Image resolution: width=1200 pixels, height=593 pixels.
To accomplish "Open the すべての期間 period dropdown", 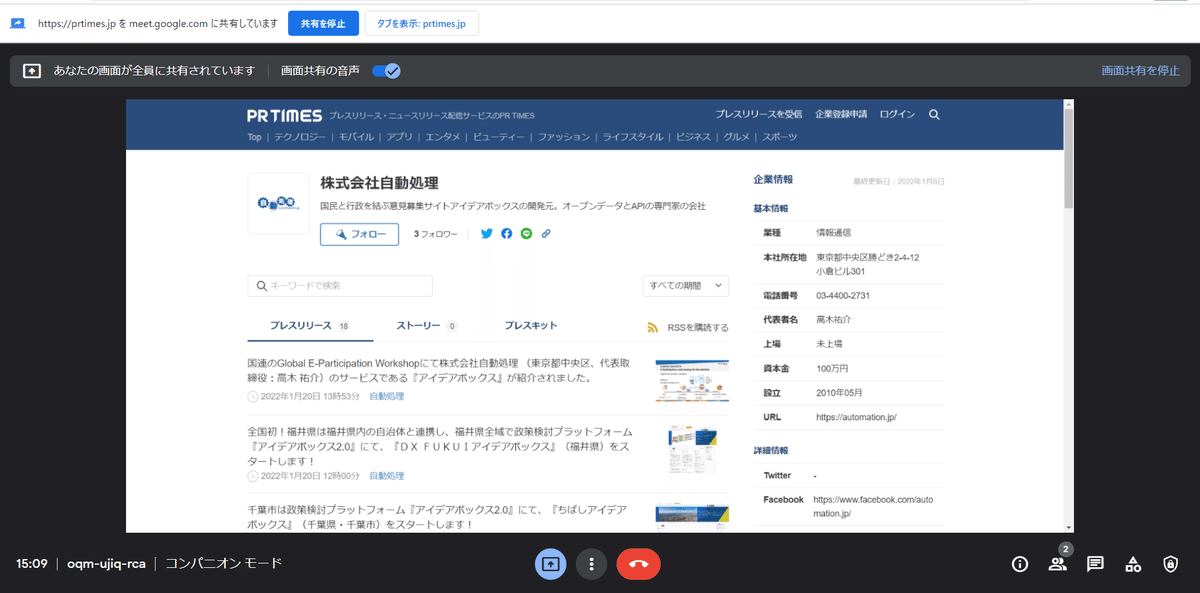I will point(685,286).
